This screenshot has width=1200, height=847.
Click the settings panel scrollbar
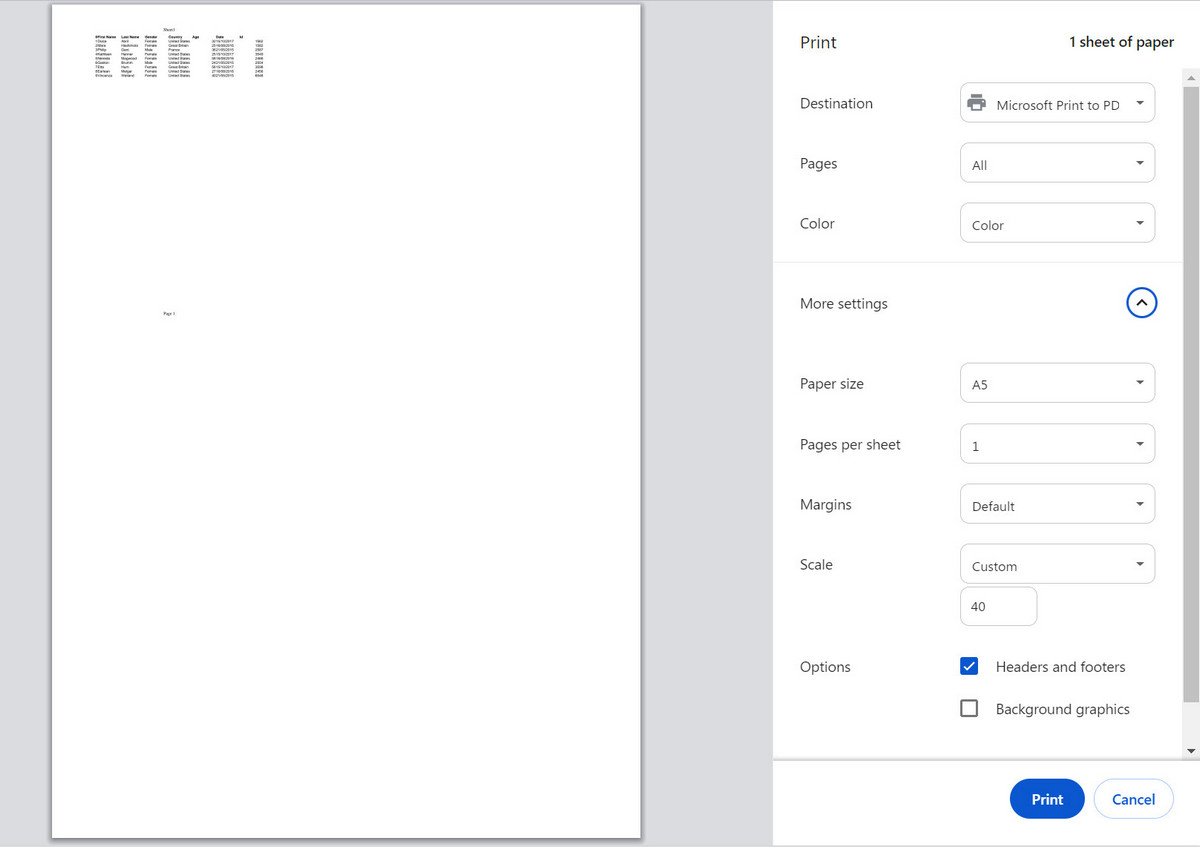(x=1190, y=400)
